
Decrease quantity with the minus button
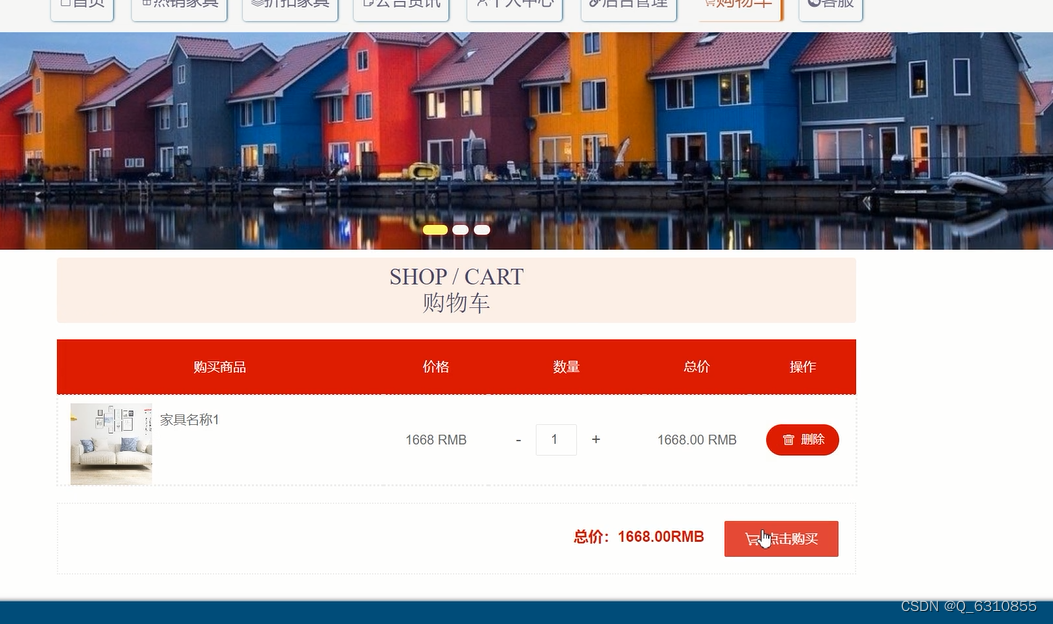(518, 440)
